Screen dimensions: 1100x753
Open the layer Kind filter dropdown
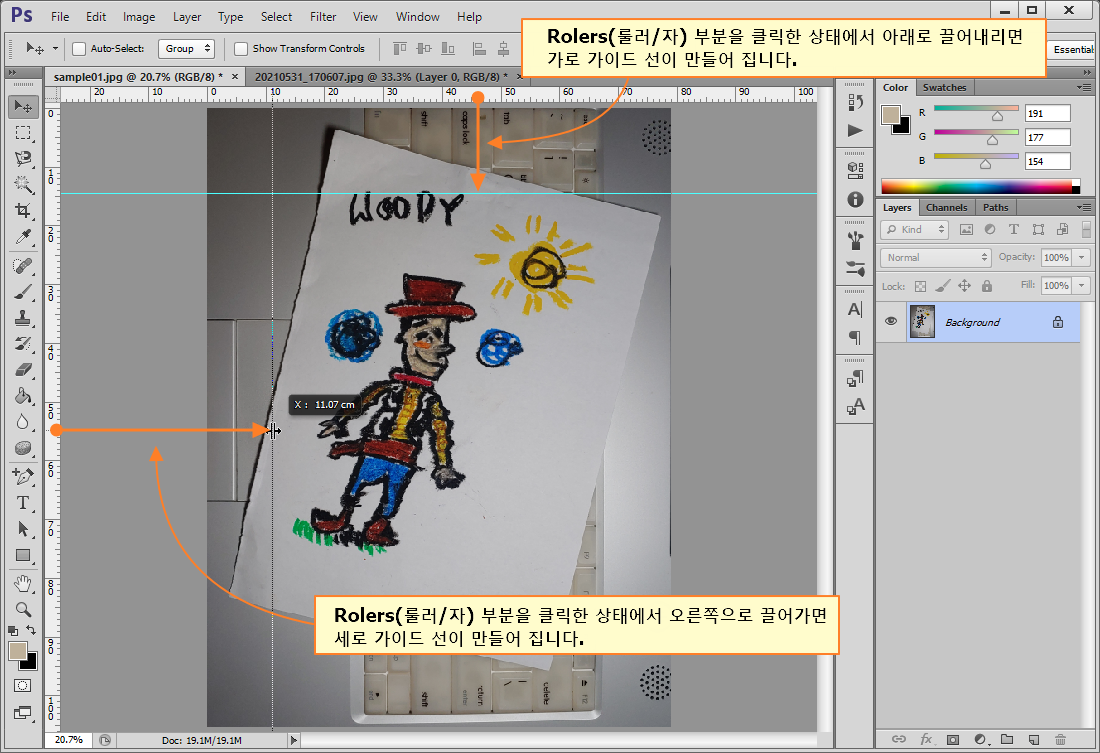(915, 229)
